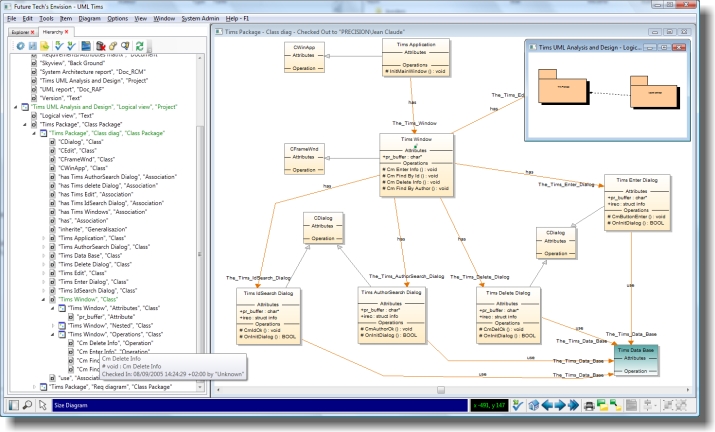Expand the "Tims Data Base", "Class" node
The image size is (715, 432).
(x=44, y=255)
